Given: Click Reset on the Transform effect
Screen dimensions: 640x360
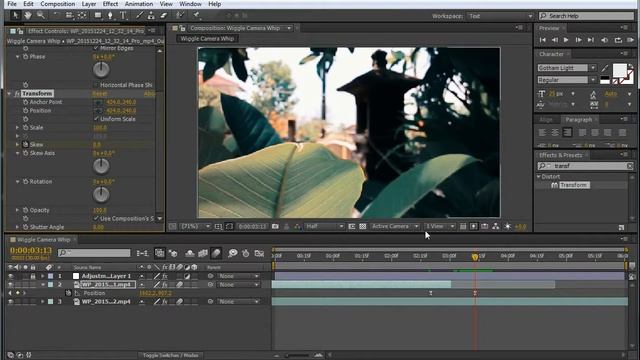Looking at the screenshot, I should (x=100, y=93).
